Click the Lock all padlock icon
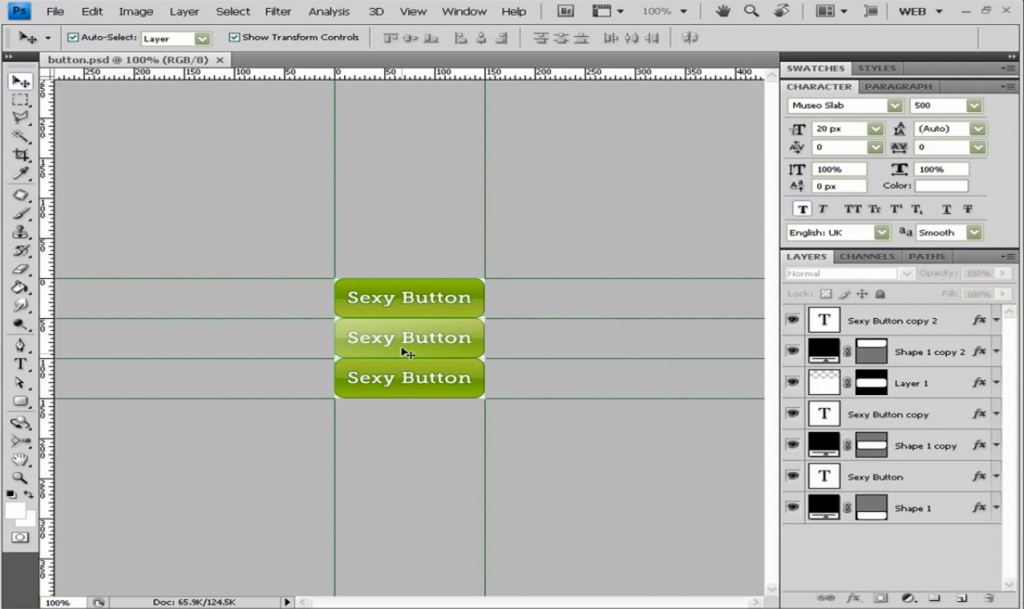Image resolution: width=1024 pixels, height=609 pixels. click(x=880, y=294)
